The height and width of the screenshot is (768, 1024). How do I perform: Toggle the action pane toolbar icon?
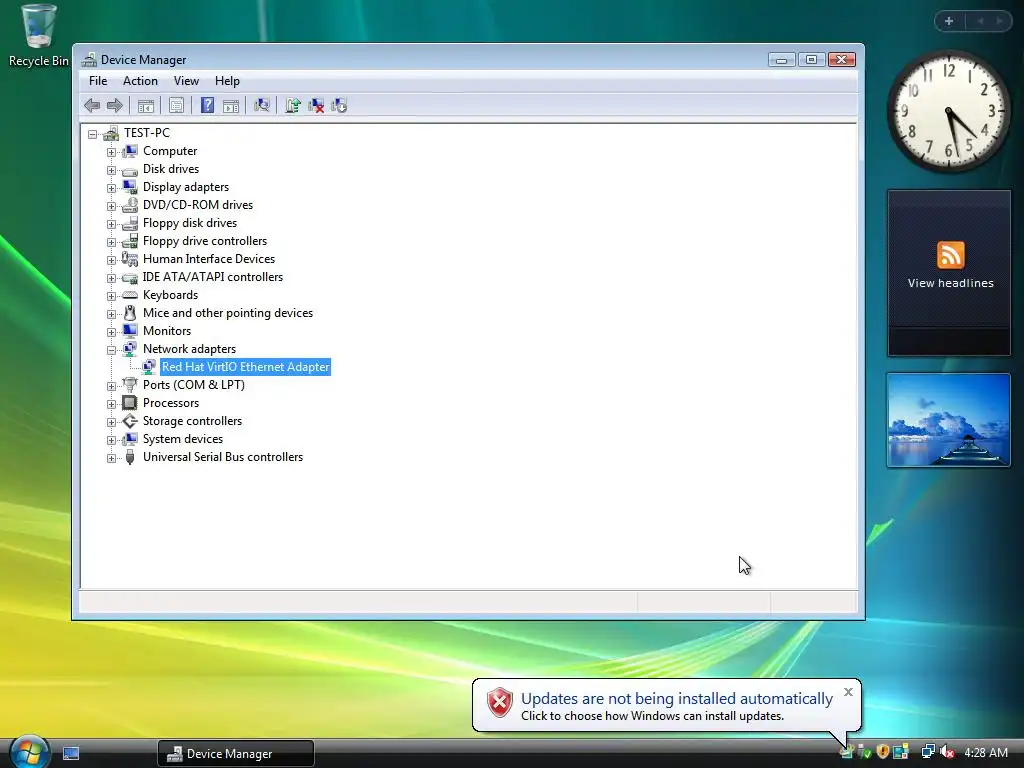coord(231,105)
